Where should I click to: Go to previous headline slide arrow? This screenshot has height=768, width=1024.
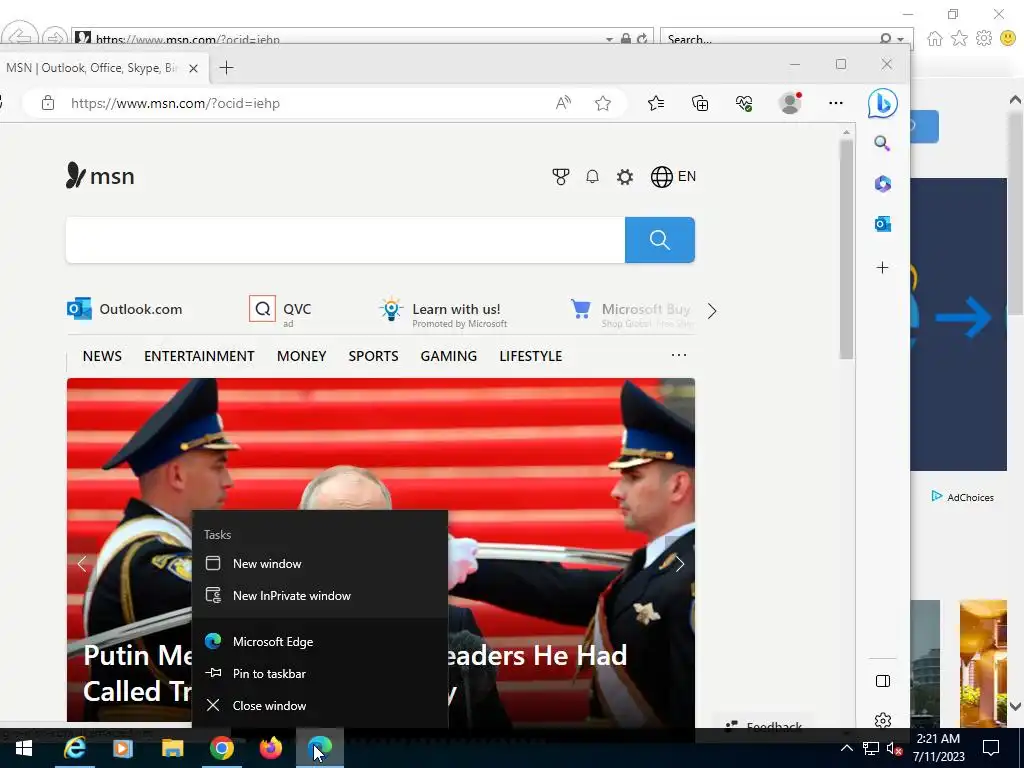pos(82,564)
